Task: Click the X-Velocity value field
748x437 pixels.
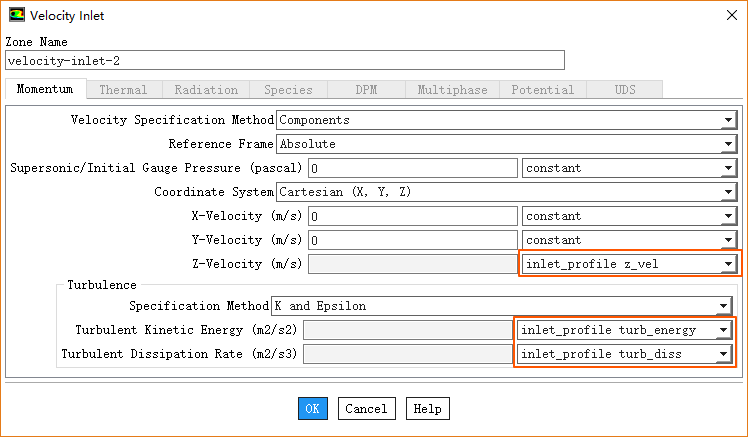Action: coord(412,216)
